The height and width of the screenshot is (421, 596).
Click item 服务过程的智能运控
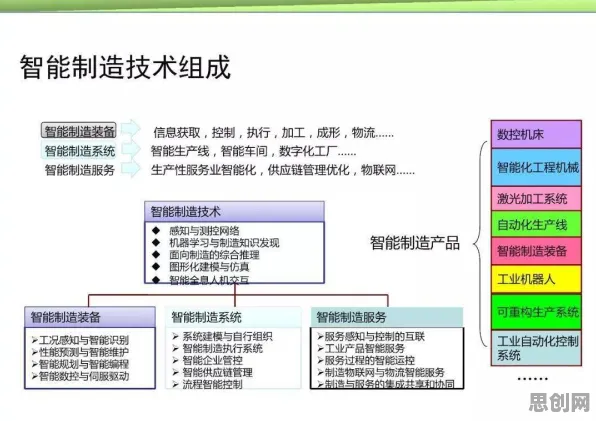(x=369, y=360)
